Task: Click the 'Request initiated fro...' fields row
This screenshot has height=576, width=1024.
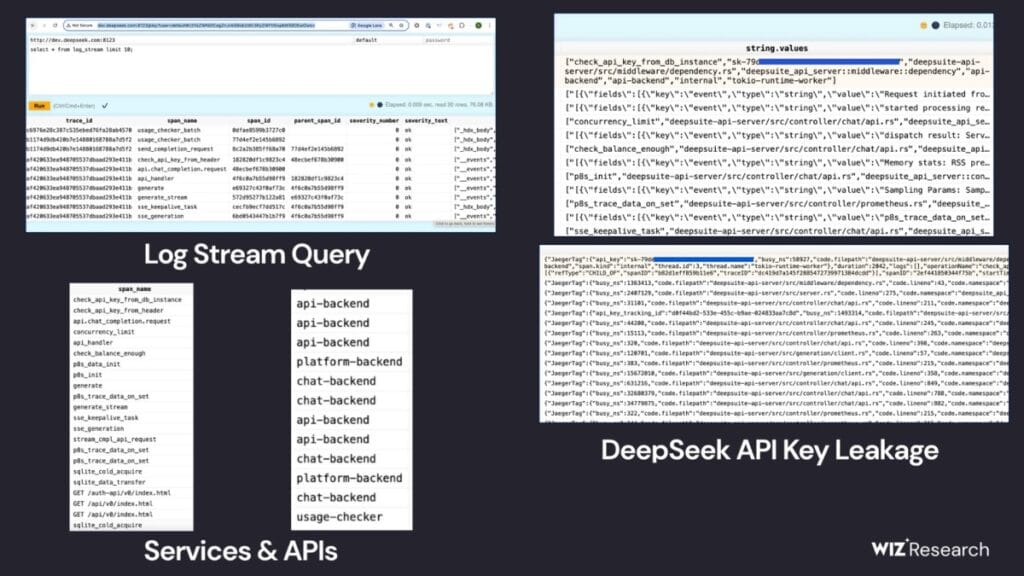Action: point(776,94)
